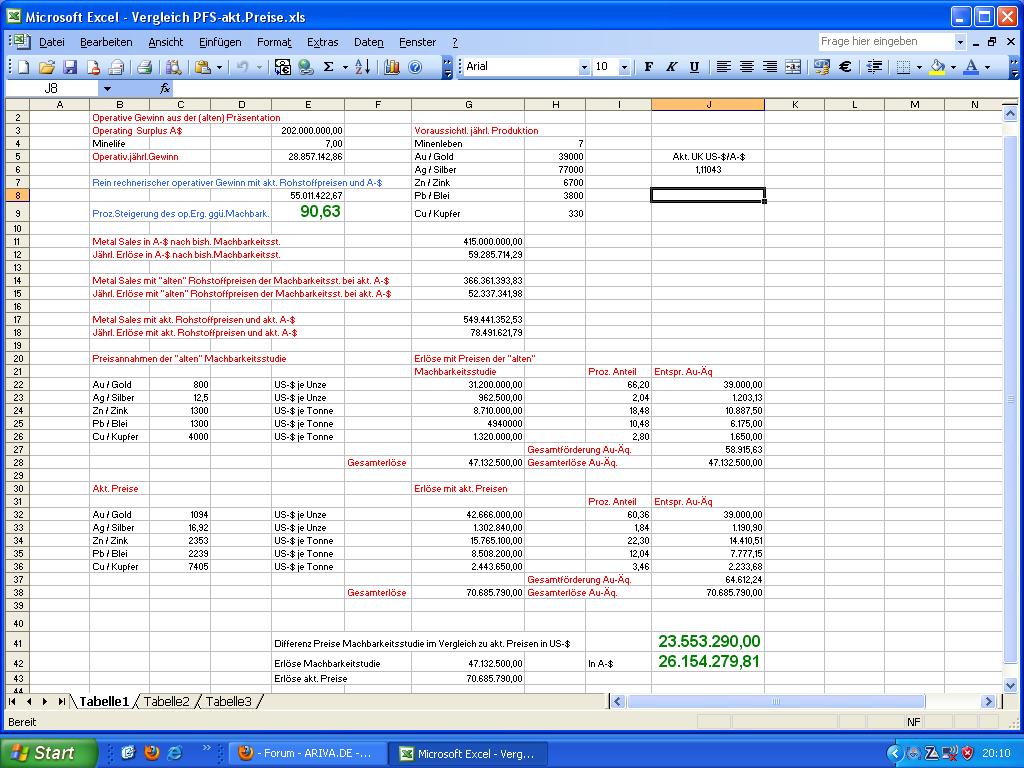Merge and center the selected cells
Screen dimensions: 1024x768
[x=793, y=67]
